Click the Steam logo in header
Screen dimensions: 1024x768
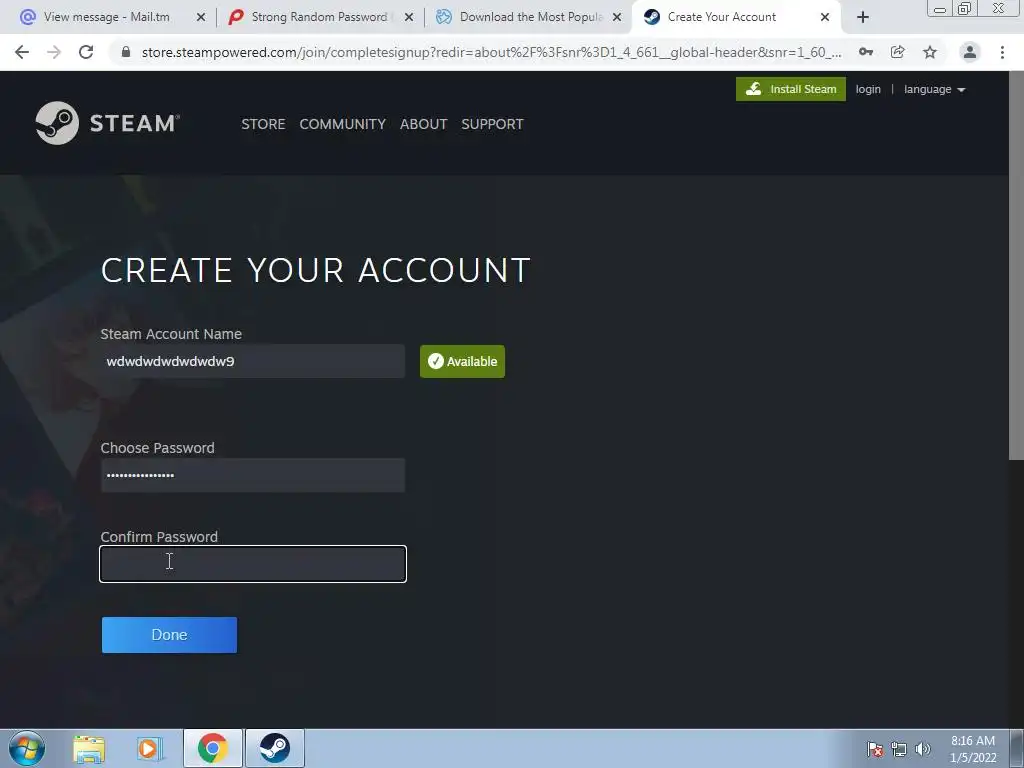pyautogui.click(x=108, y=123)
